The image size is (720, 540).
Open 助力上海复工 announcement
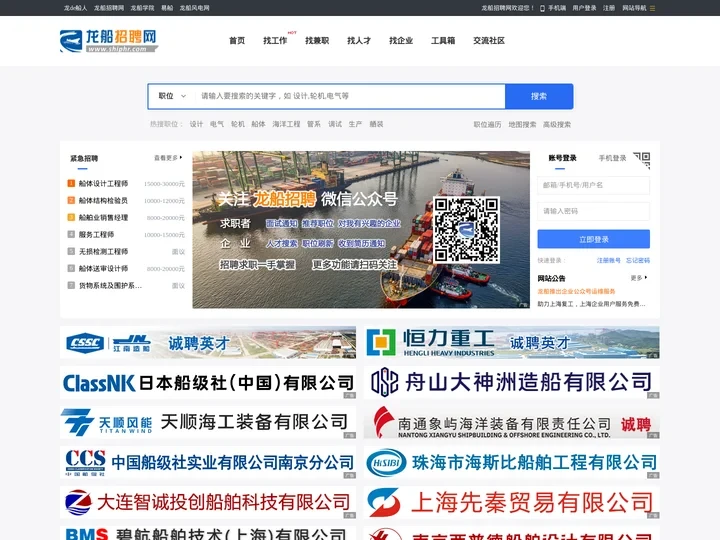(591, 304)
